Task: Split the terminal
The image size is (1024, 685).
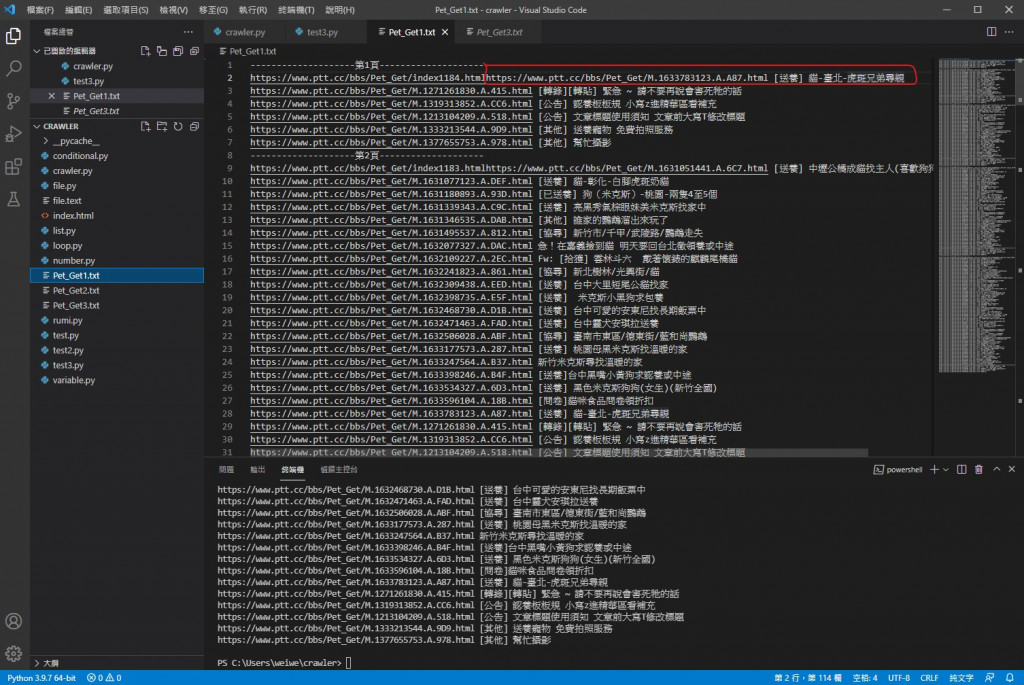Action: 961,469
